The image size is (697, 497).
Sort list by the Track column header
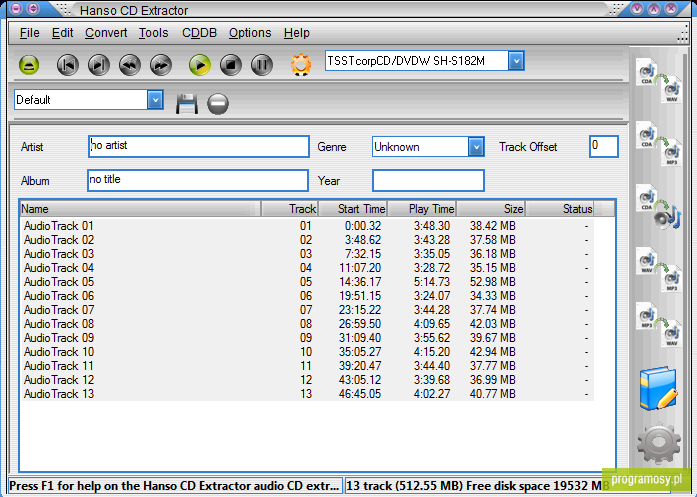[x=290, y=208]
